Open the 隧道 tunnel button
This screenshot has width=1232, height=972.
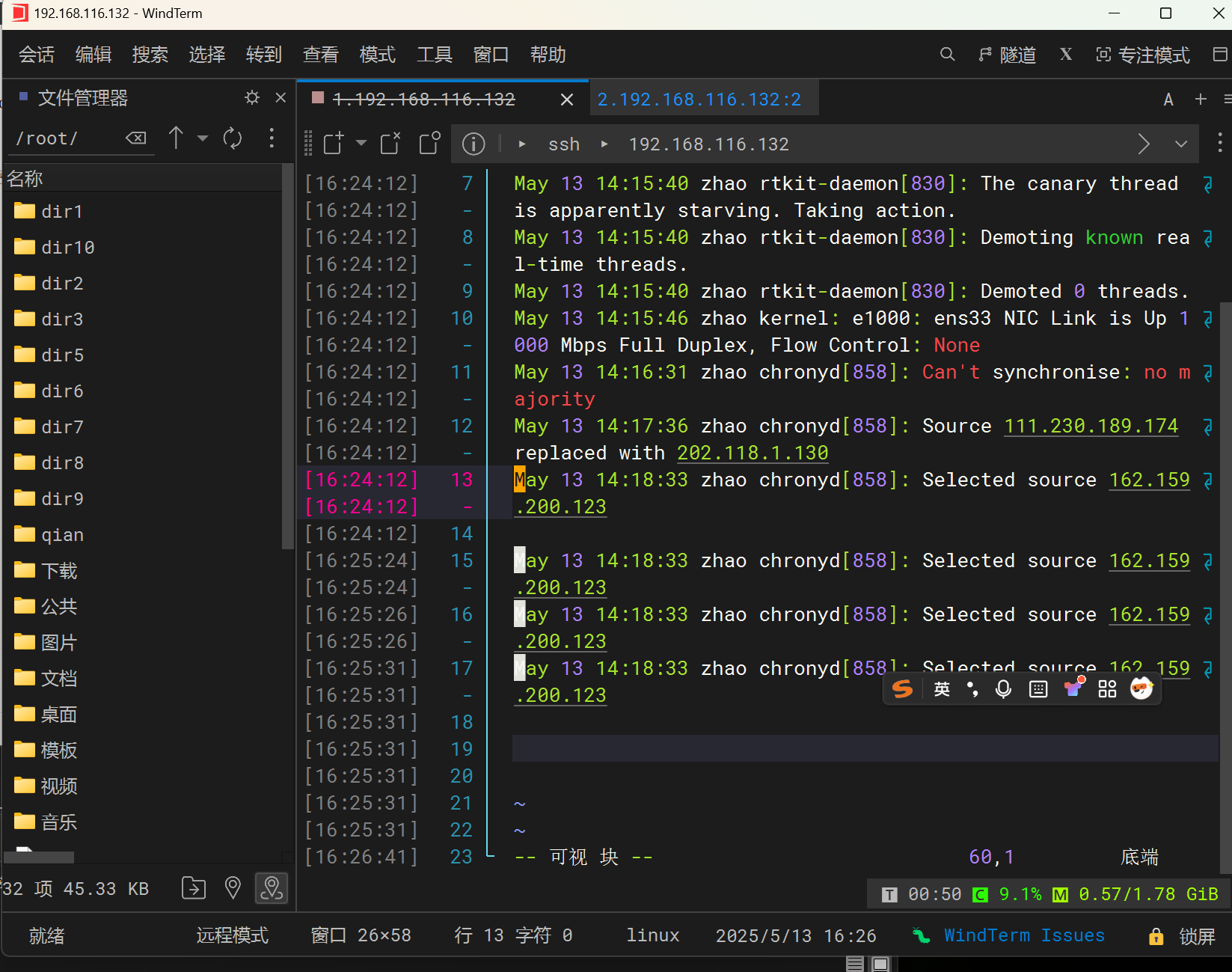(x=1007, y=55)
